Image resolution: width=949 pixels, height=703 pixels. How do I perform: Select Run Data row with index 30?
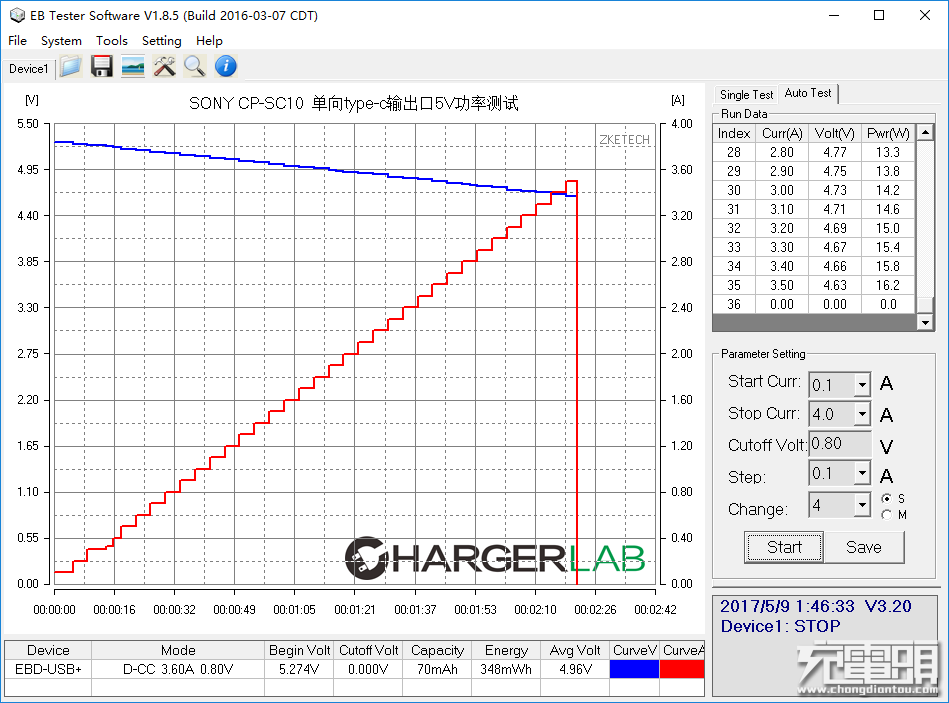pyautogui.click(x=814, y=190)
